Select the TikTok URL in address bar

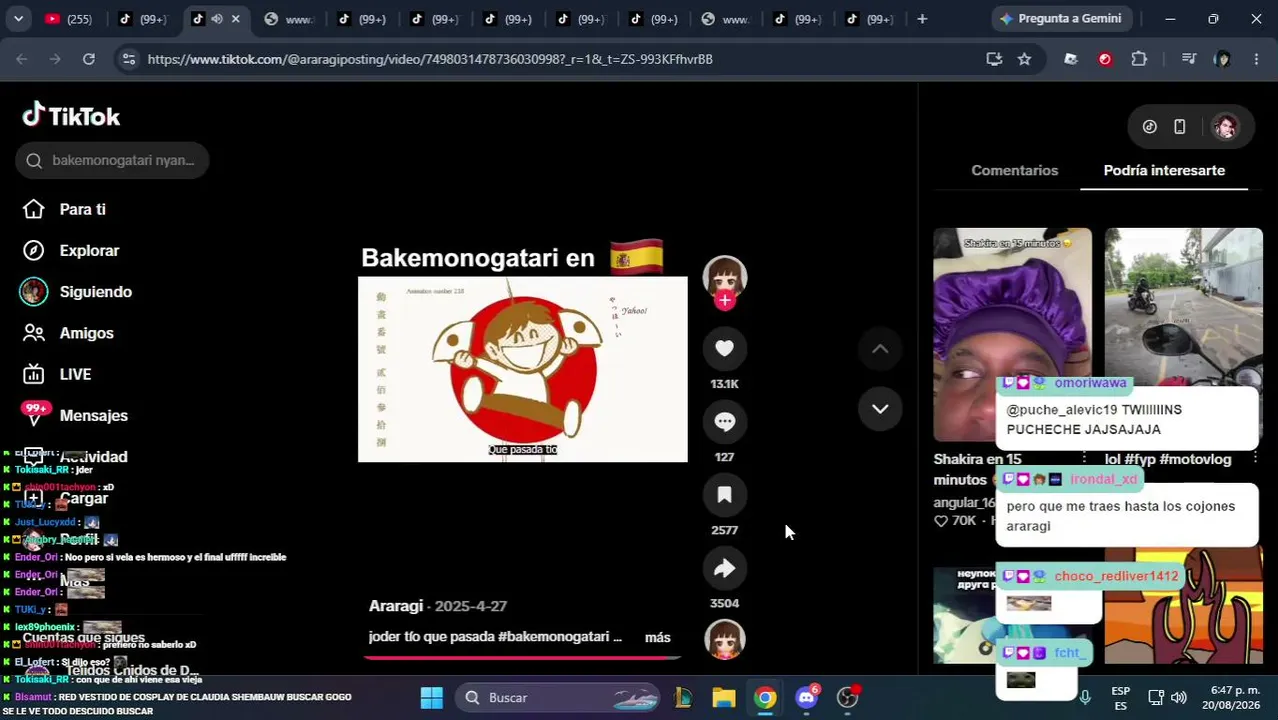[430, 59]
